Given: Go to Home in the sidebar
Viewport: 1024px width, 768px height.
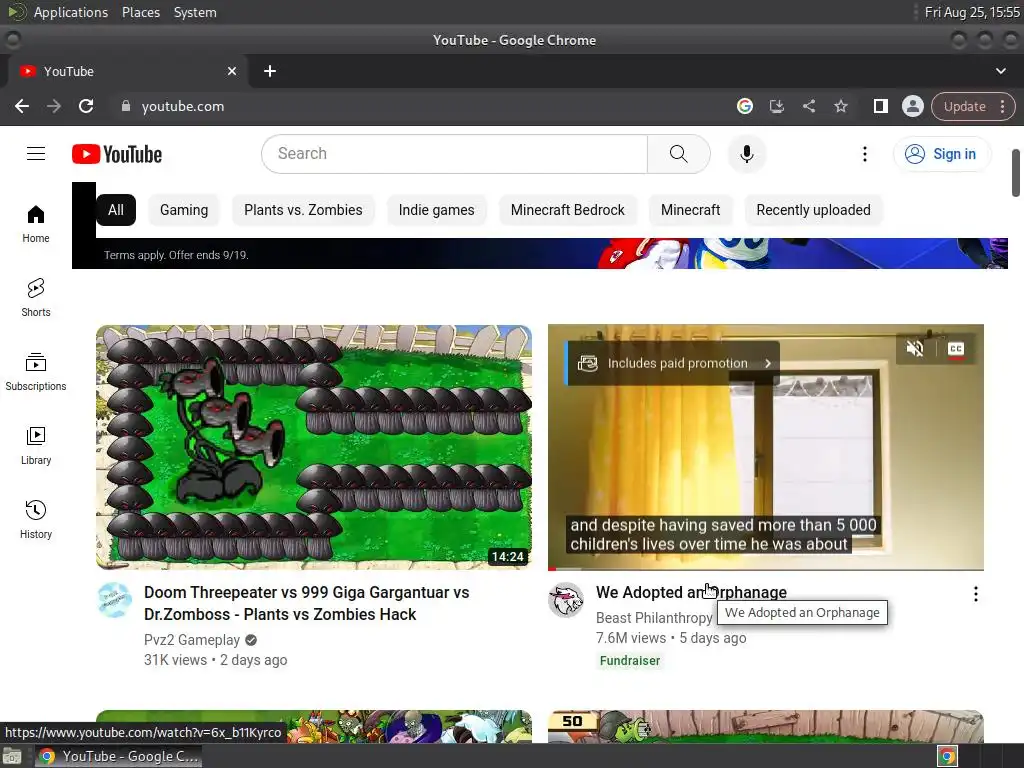Looking at the screenshot, I should (x=36, y=224).
